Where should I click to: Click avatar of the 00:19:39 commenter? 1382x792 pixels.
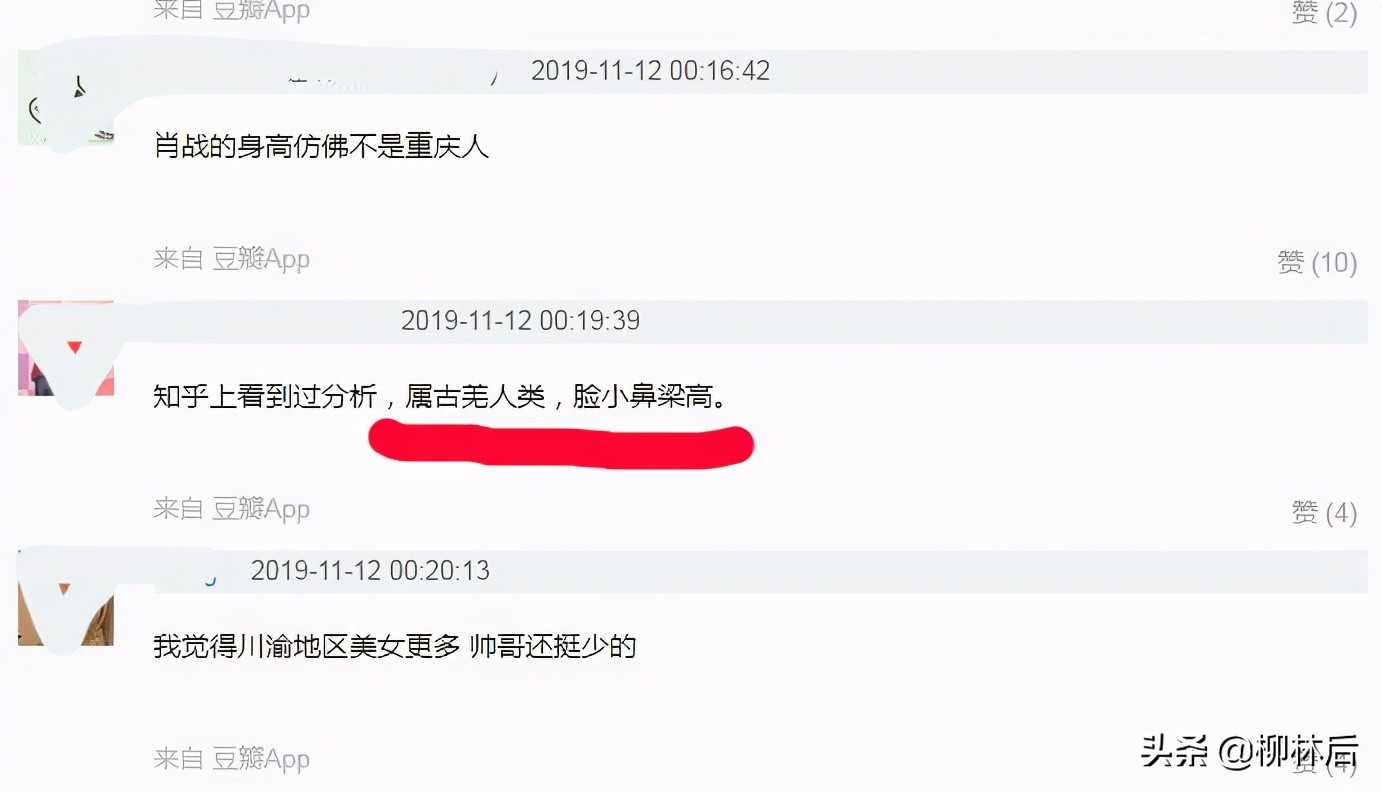click(66, 348)
